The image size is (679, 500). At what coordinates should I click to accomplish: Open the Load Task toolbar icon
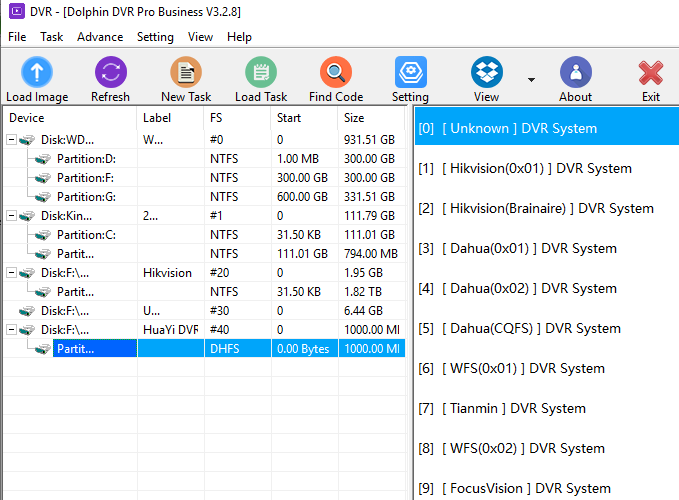pos(261,72)
